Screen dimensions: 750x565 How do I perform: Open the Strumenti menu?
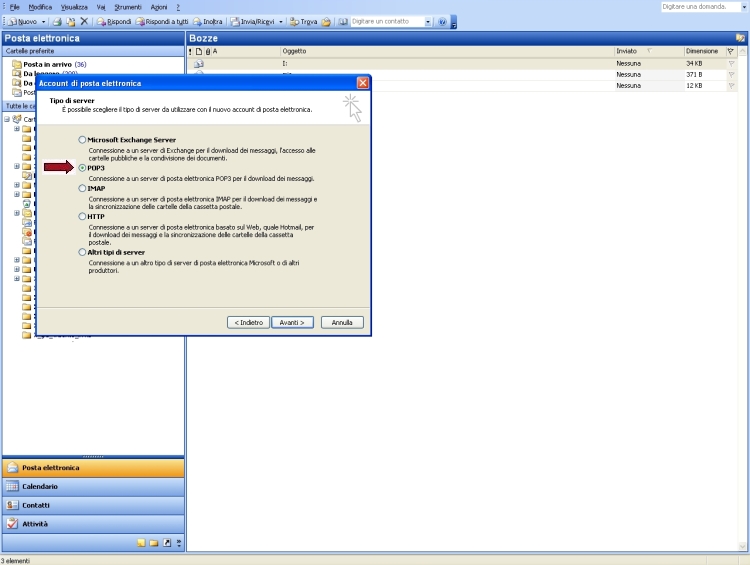click(128, 7)
